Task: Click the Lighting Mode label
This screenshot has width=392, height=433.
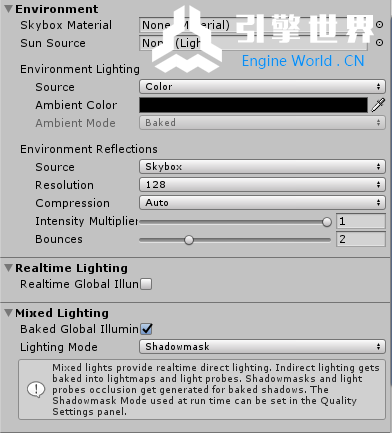Action: coord(59,347)
